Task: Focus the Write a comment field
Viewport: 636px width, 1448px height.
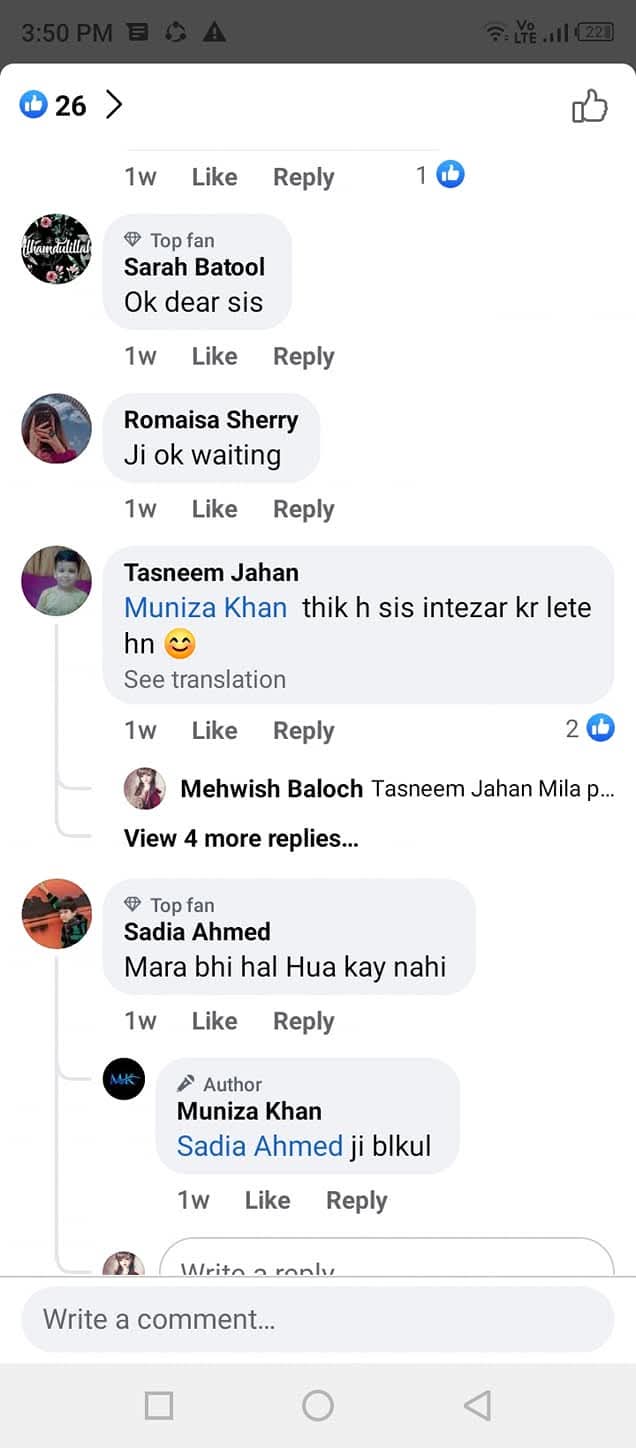Action: pos(318,1320)
